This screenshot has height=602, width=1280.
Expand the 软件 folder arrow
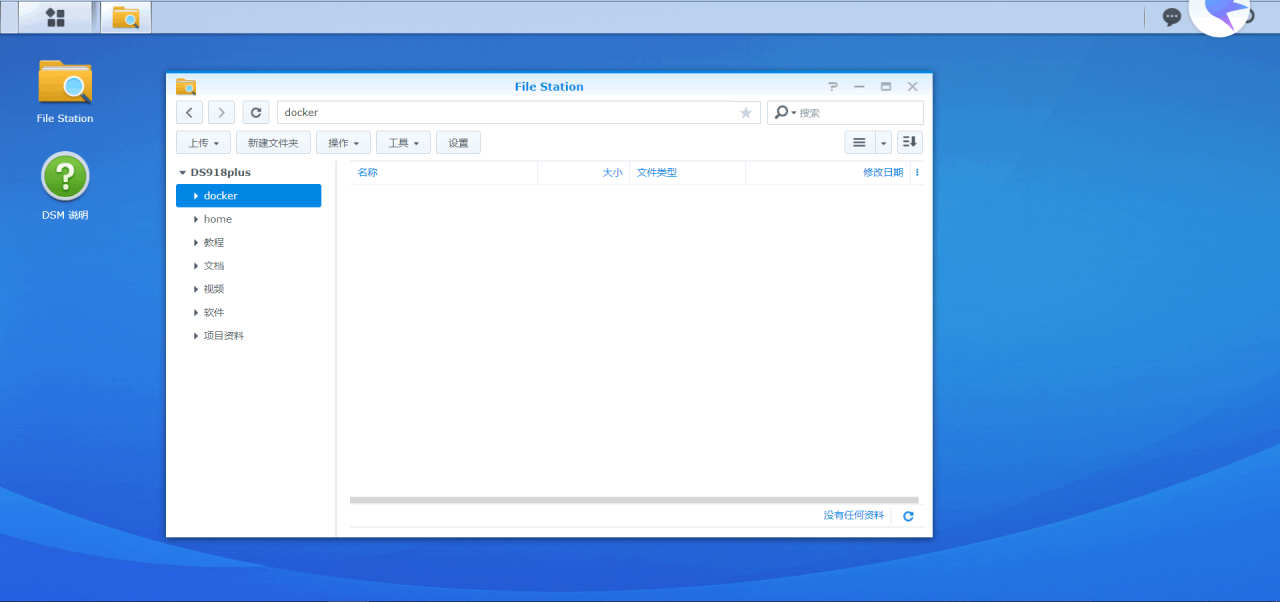click(x=196, y=312)
